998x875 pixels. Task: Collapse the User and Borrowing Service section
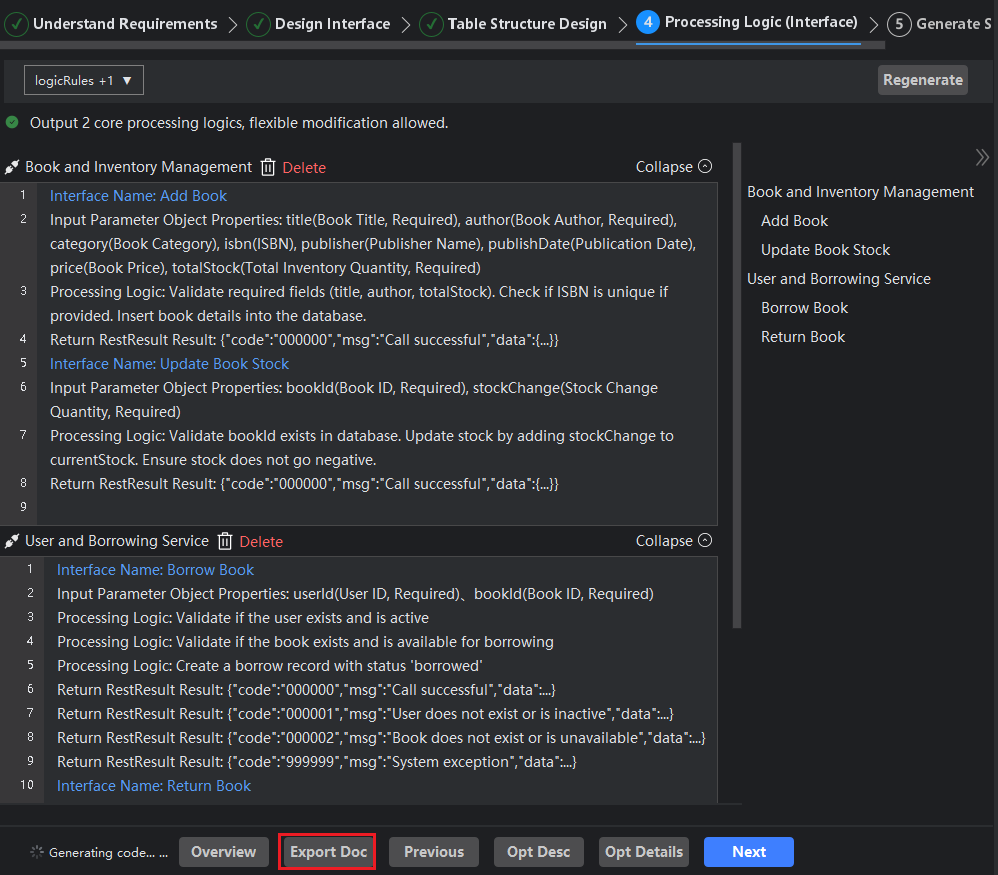pyautogui.click(x=674, y=541)
